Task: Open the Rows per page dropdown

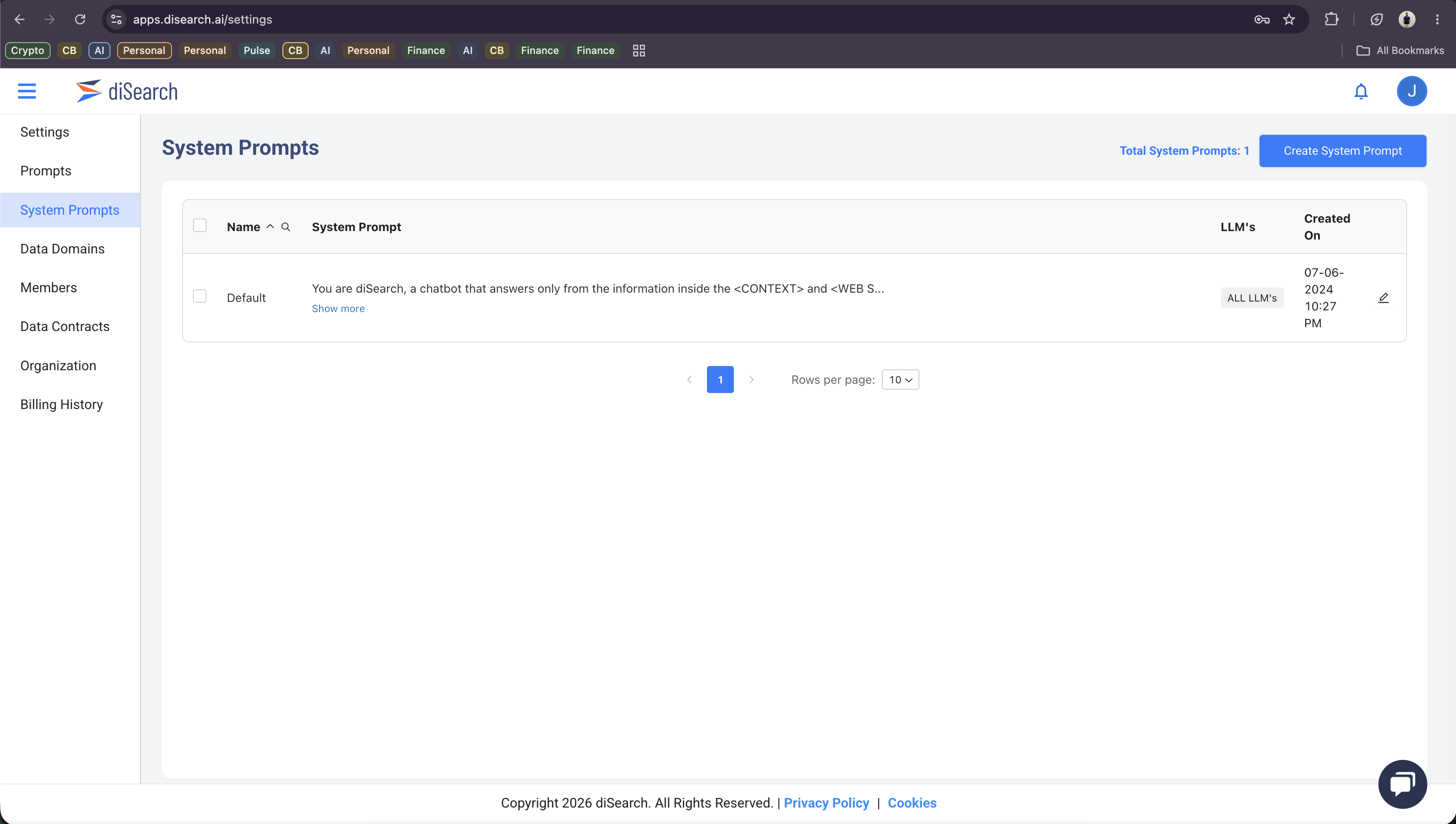Action: [x=900, y=380]
